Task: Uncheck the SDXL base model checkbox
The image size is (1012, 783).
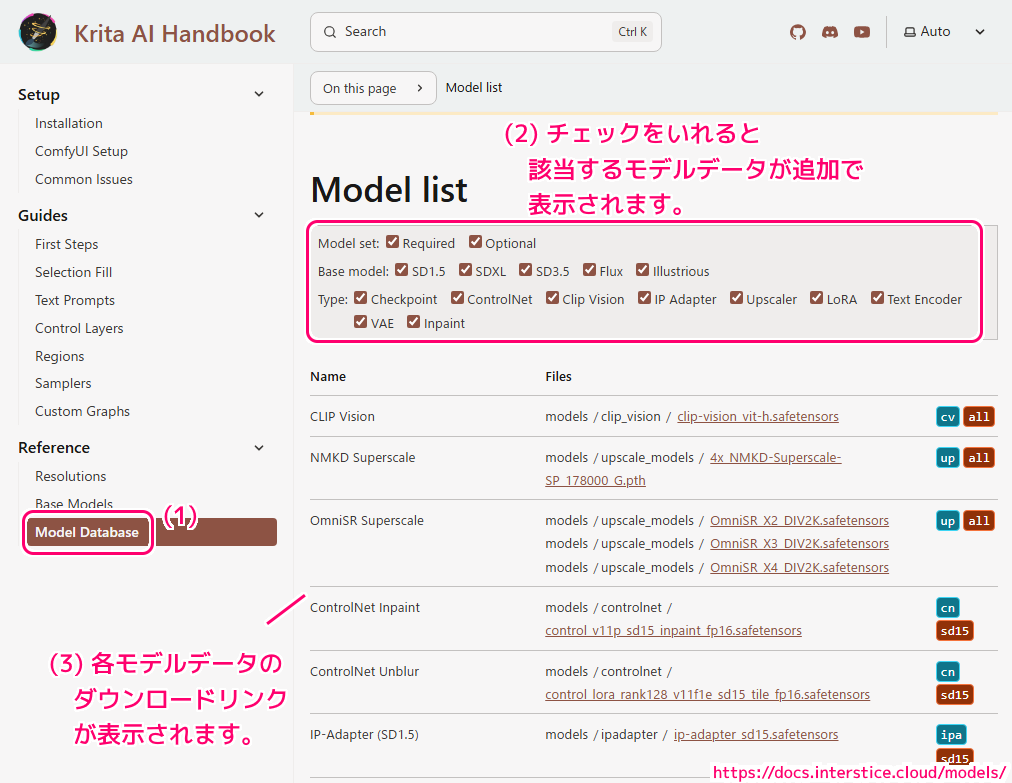Action: click(x=465, y=270)
